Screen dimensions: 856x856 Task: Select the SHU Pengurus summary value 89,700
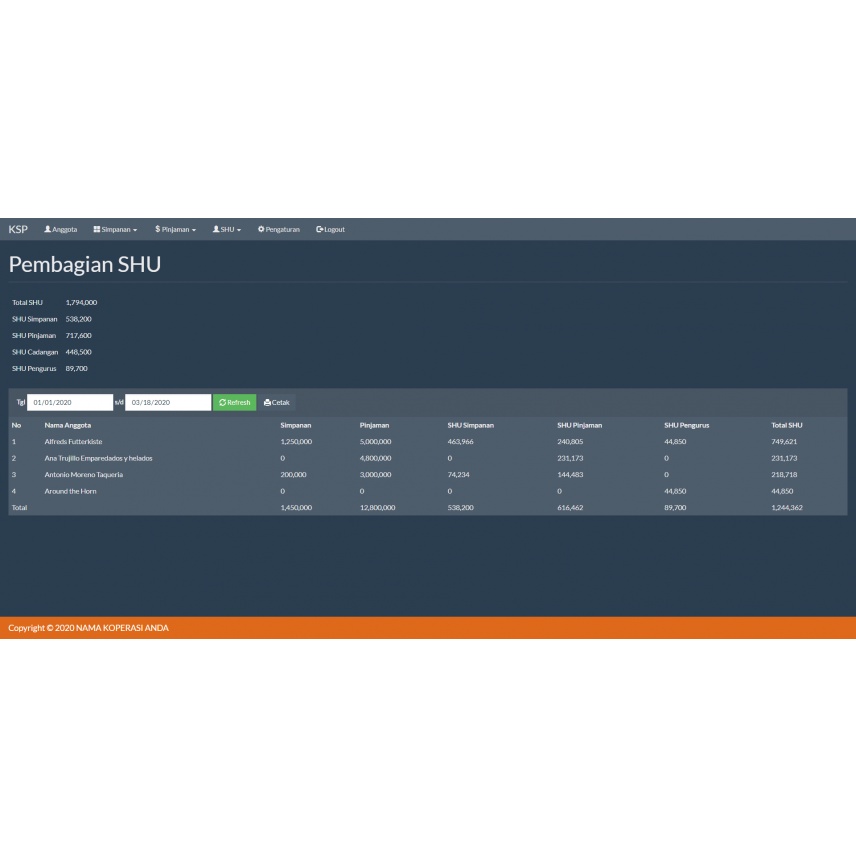[76, 368]
